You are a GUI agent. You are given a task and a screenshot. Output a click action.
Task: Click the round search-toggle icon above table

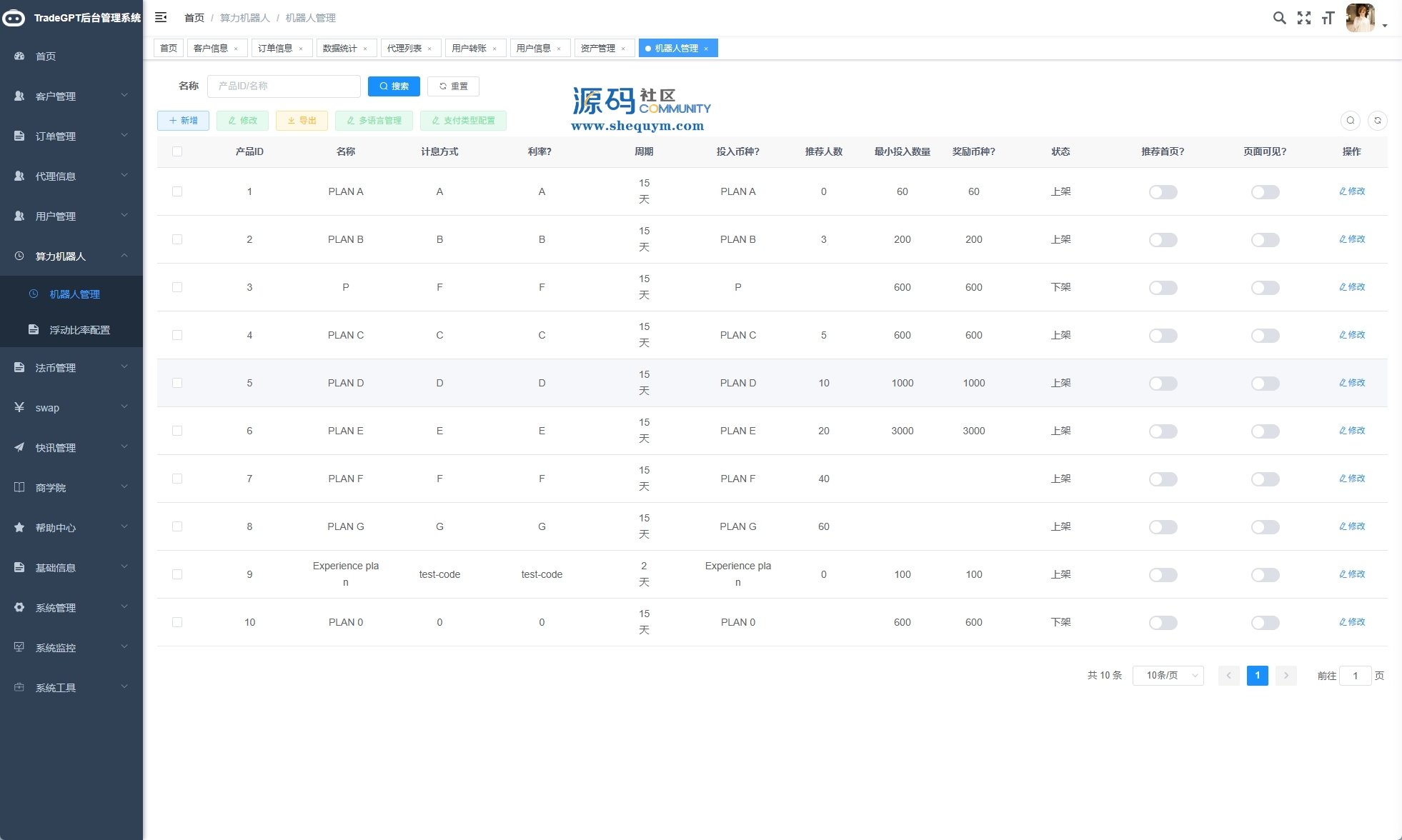pos(1350,121)
